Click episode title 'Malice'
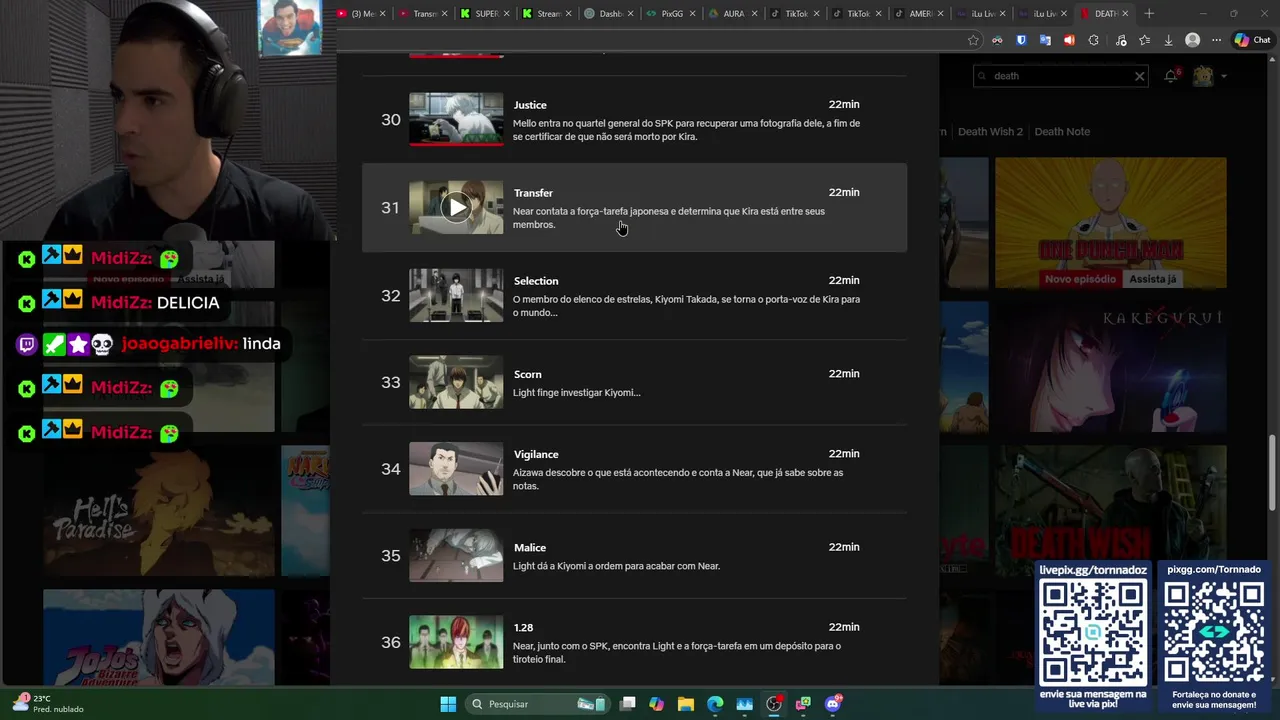The width and height of the screenshot is (1280, 720). coord(530,547)
